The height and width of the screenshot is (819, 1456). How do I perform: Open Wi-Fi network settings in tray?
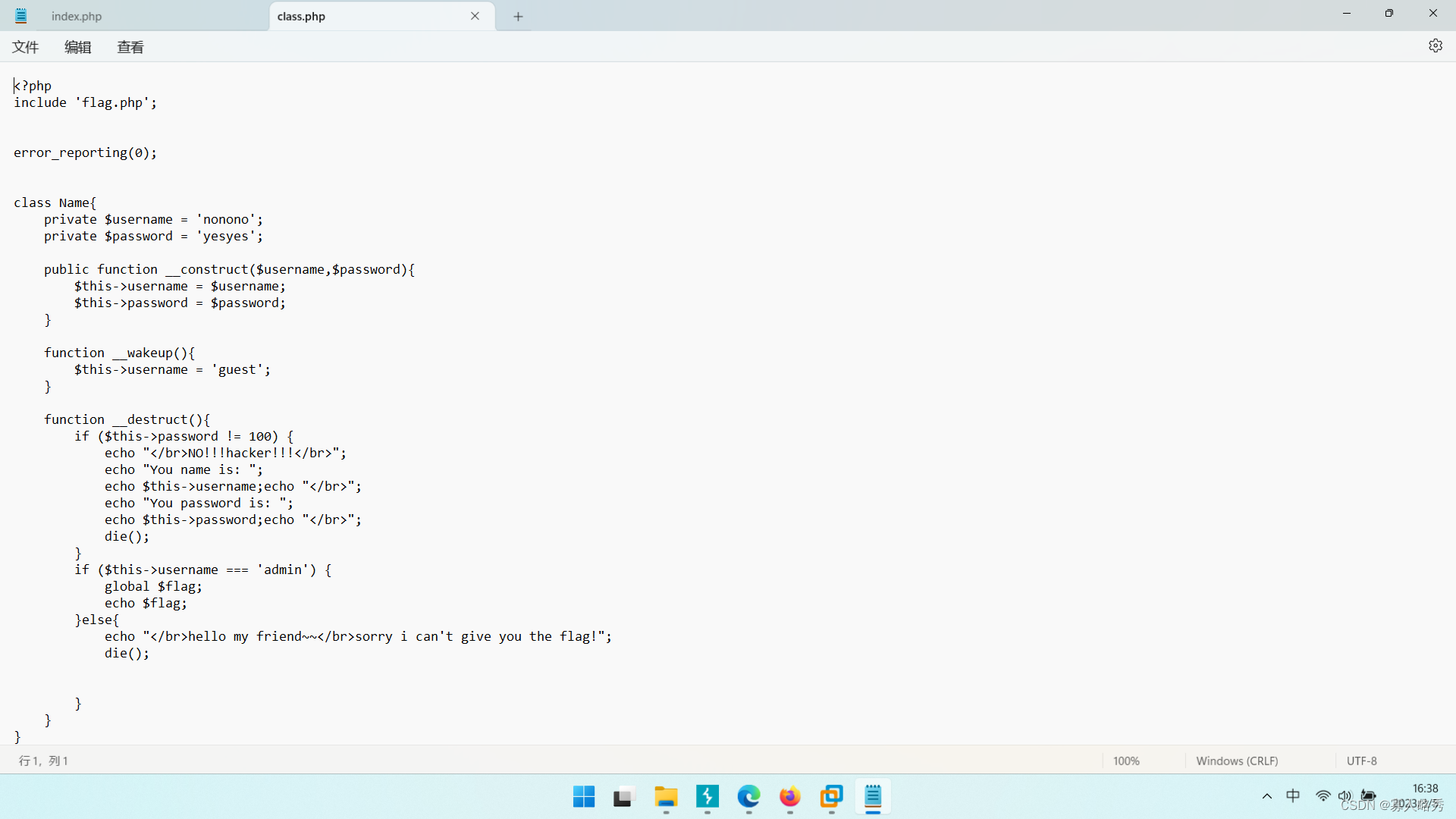coord(1323,796)
